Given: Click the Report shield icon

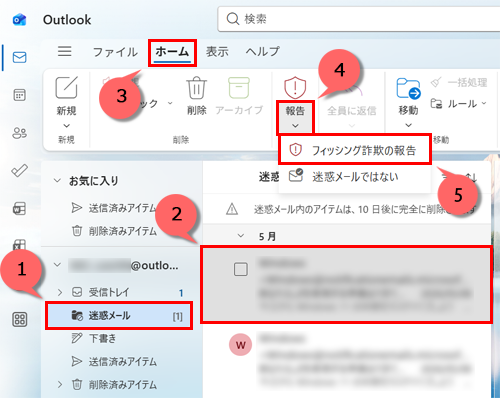Looking at the screenshot, I should (295, 87).
